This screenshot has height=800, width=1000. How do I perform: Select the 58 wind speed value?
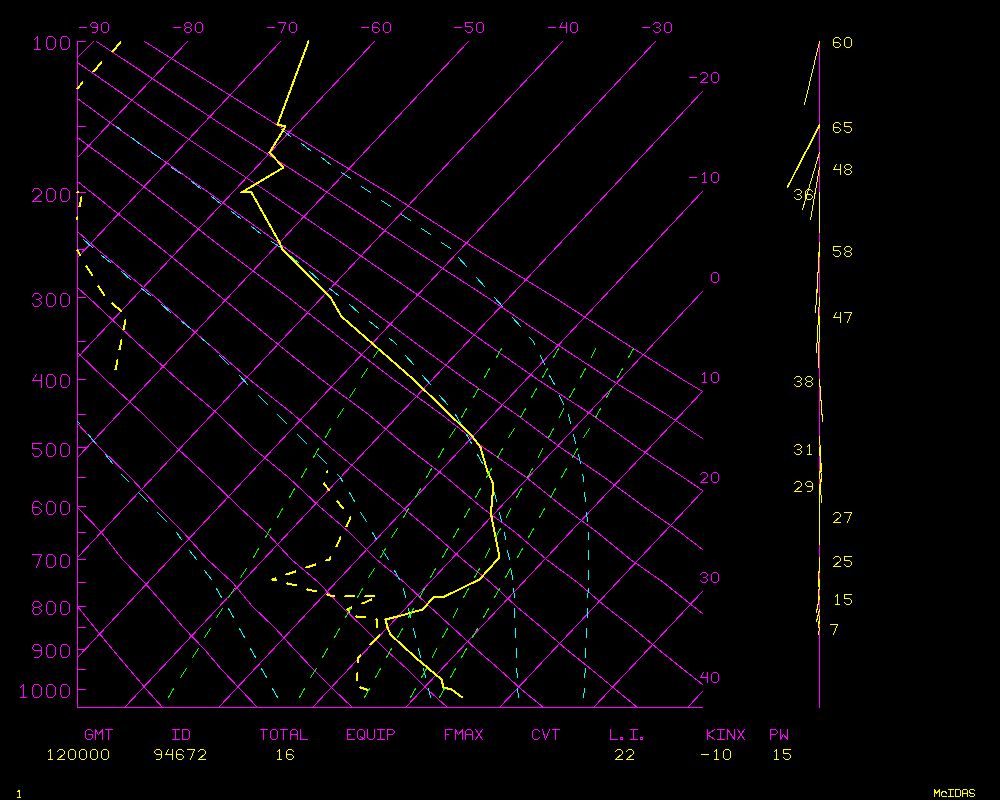[x=842, y=252]
